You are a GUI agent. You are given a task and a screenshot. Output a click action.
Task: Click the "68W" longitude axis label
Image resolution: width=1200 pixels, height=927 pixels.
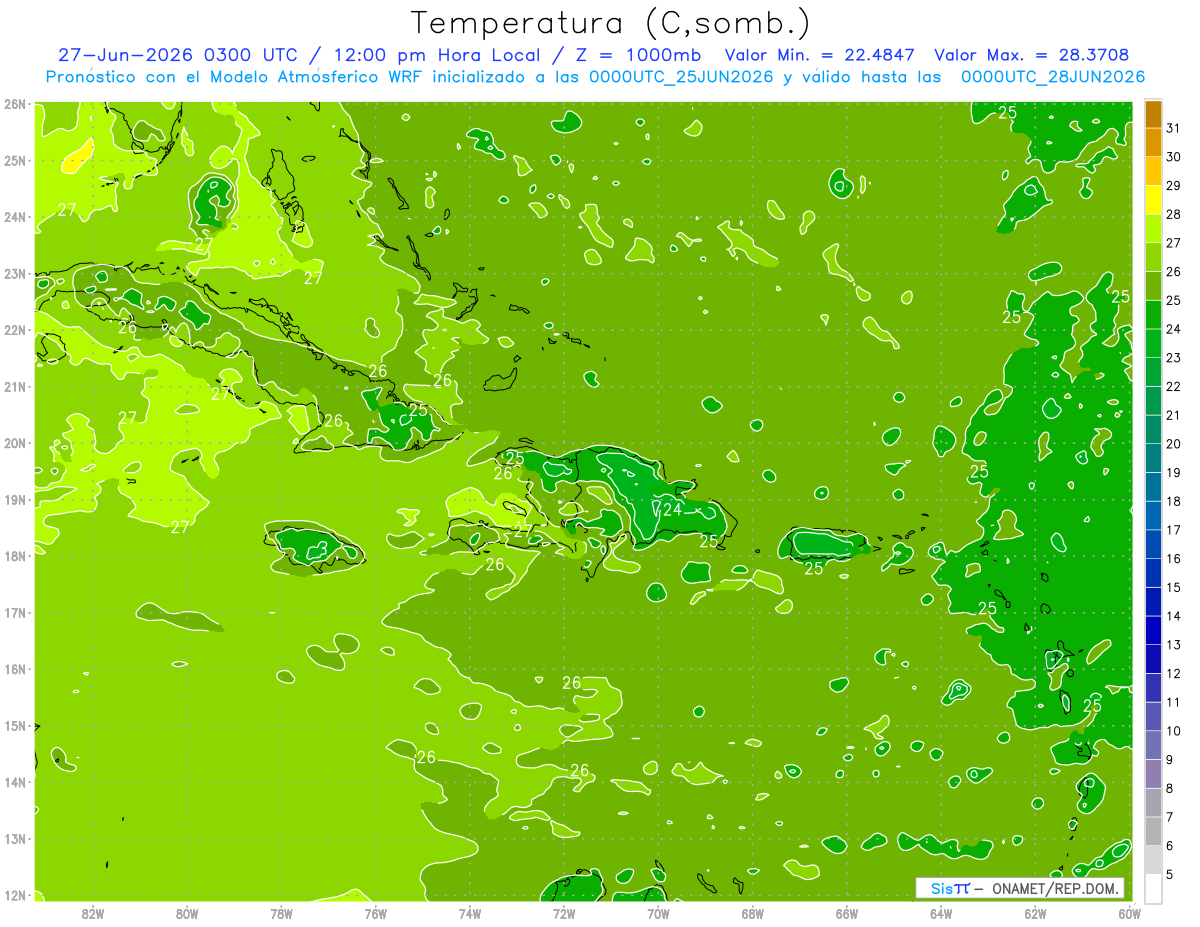753,913
